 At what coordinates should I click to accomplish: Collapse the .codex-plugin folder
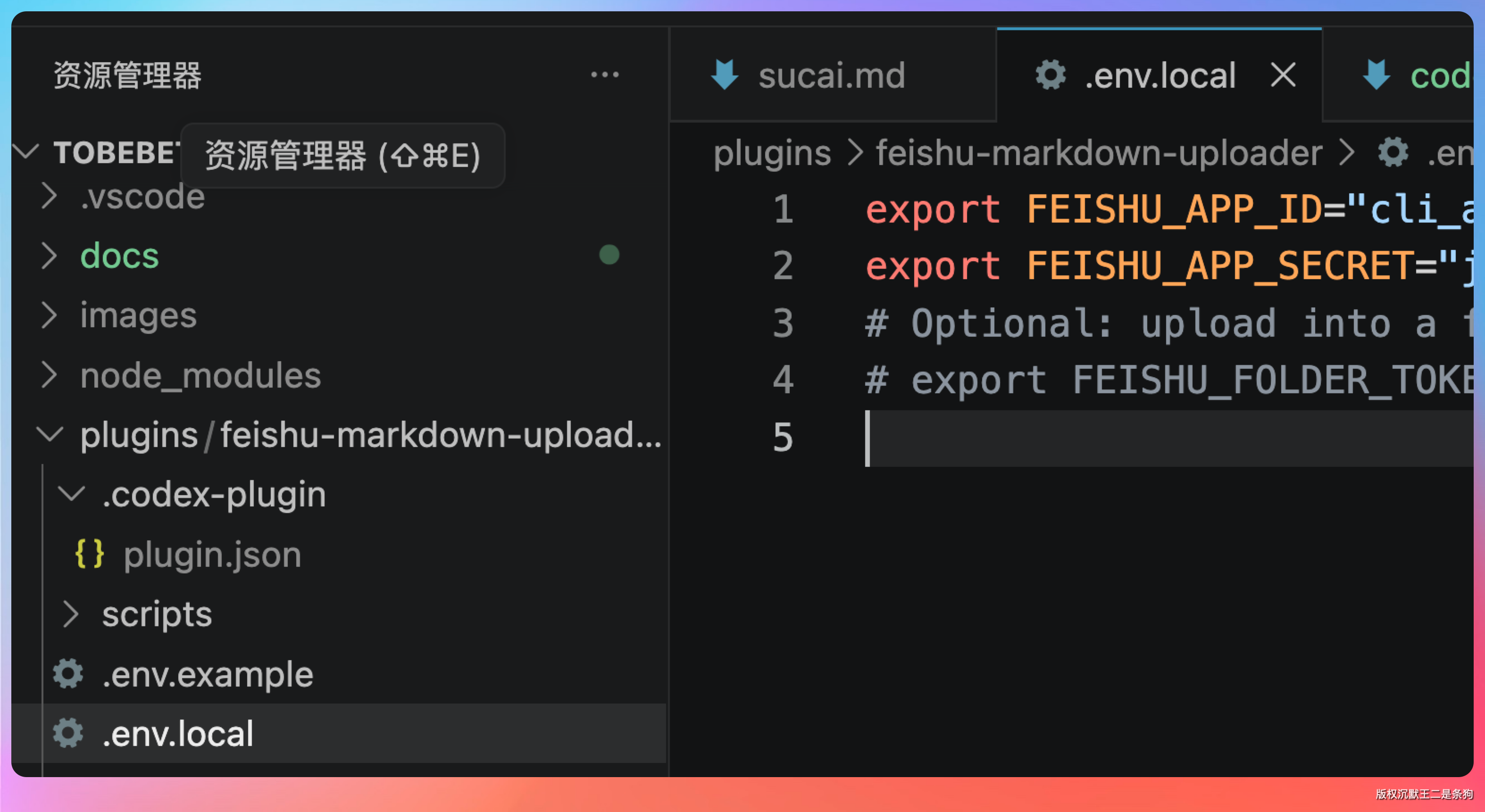click(x=72, y=495)
